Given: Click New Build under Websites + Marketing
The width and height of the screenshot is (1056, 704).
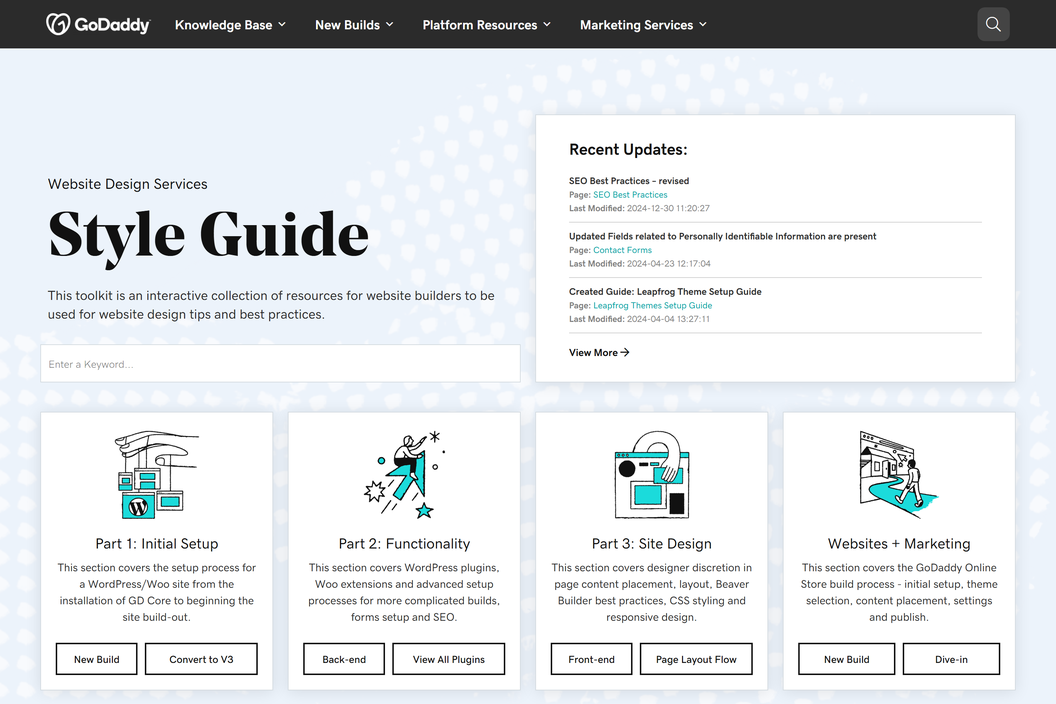Looking at the screenshot, I should point(847,659).
